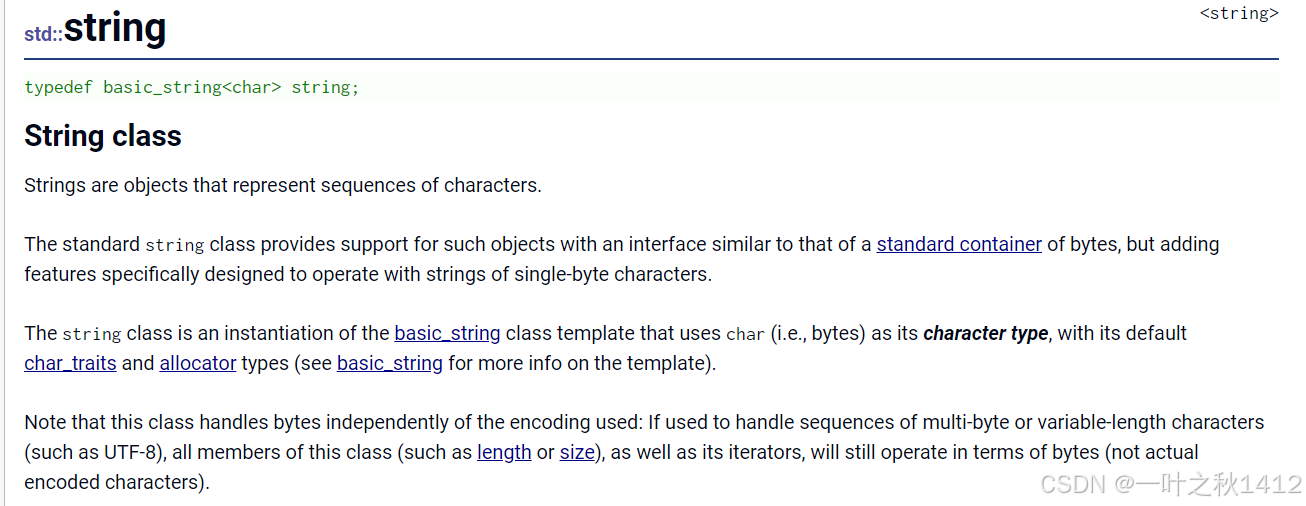Click inline code "char" before "(i.e., bytes)"
The image size is (1306, 506).
tap(745, 334)
